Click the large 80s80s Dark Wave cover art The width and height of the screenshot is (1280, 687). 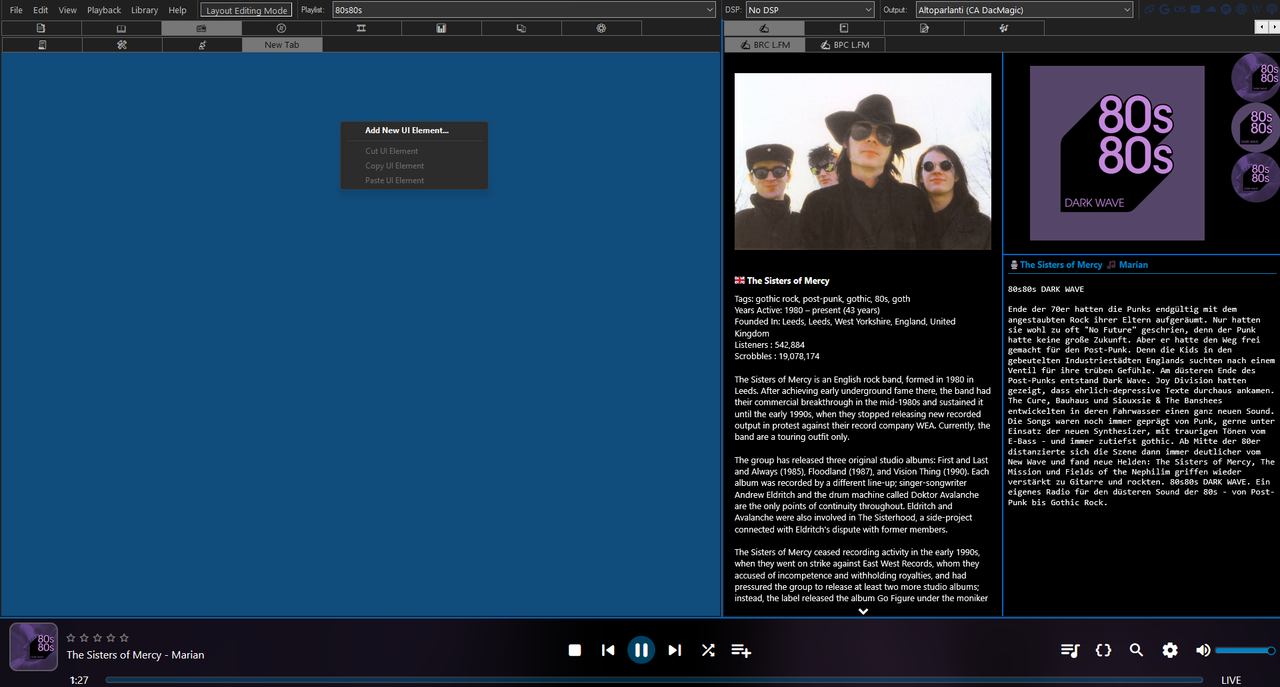1117,153
